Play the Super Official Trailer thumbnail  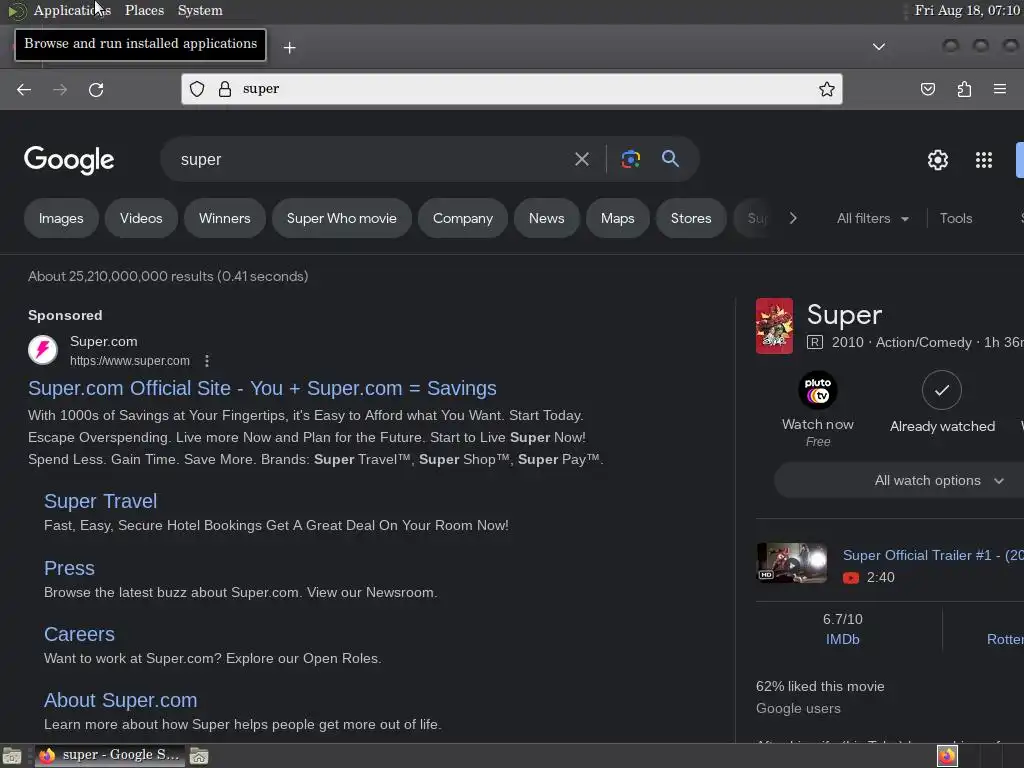[792, 562]
